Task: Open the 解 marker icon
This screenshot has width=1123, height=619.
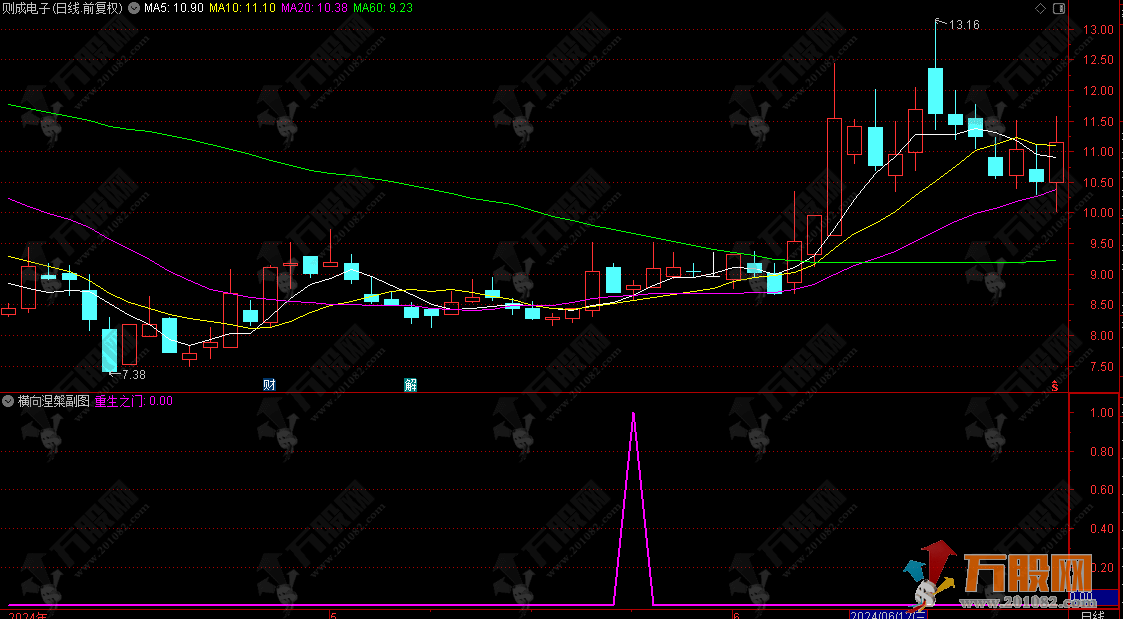Action: click(x=410, y=385)
